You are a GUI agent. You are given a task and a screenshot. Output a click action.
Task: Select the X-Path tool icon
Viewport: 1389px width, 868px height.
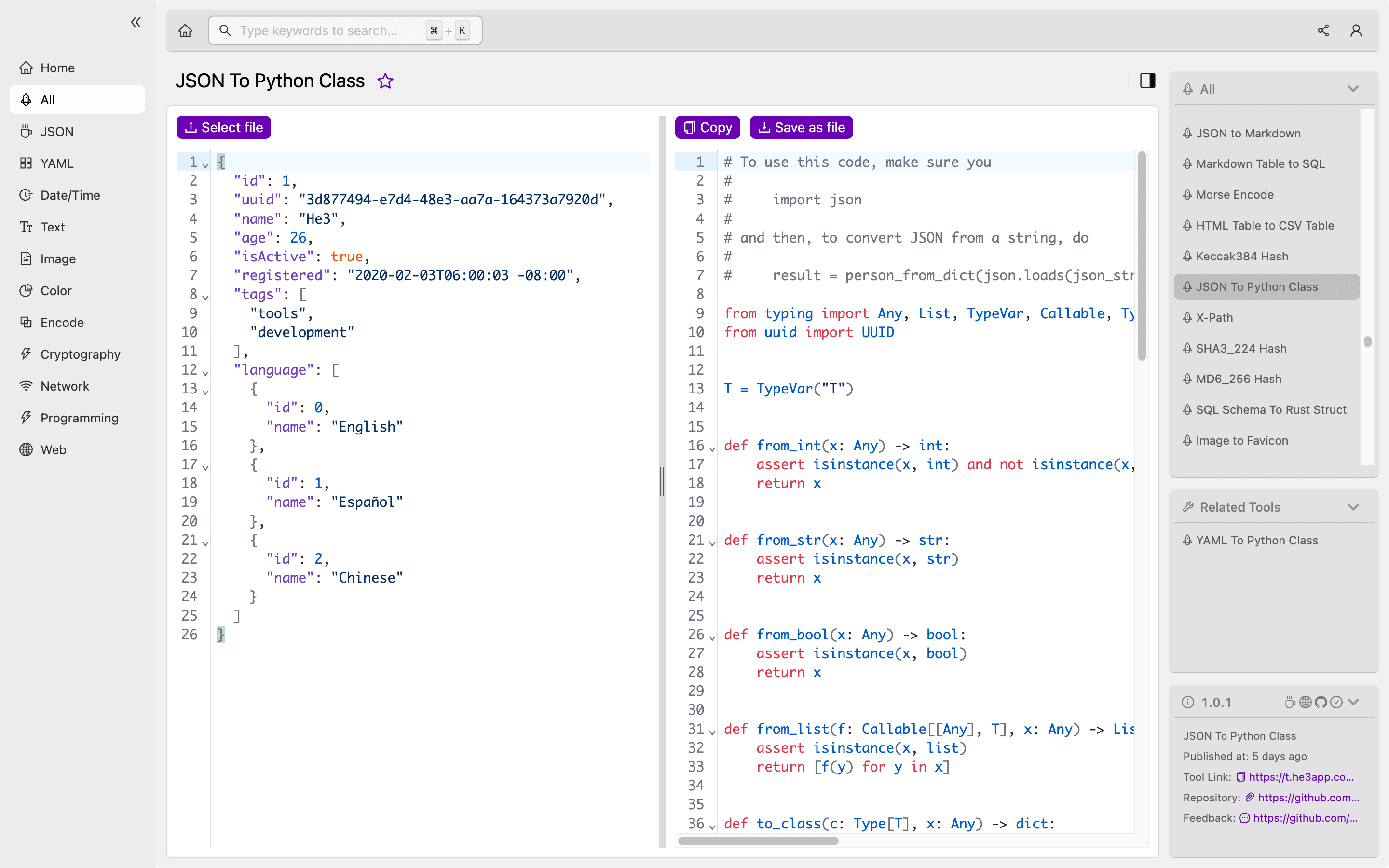[x=1189, y=317]
